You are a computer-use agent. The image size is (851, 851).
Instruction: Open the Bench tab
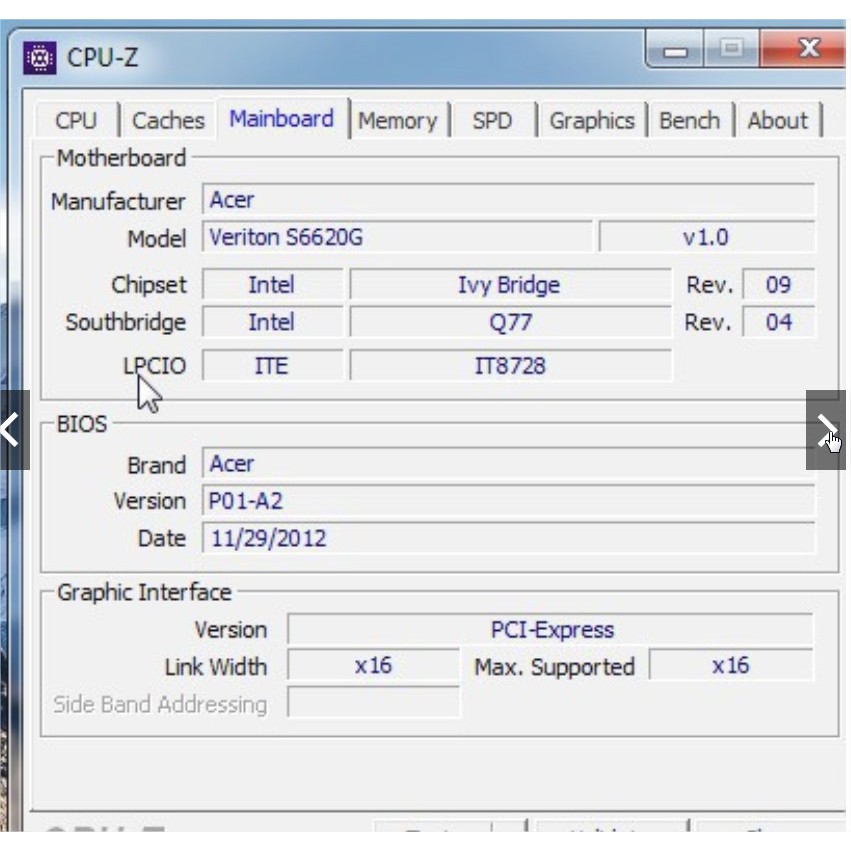(x=689, y=121)
